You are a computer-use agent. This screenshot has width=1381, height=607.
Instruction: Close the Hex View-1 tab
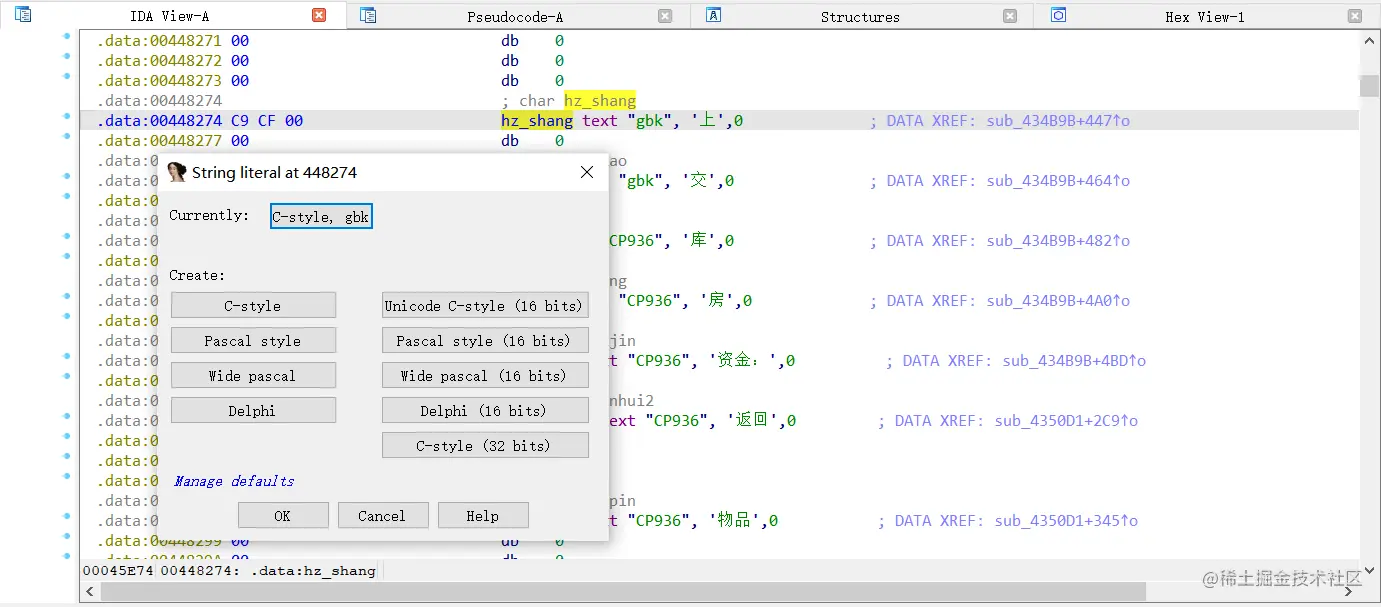(1355, 16)
